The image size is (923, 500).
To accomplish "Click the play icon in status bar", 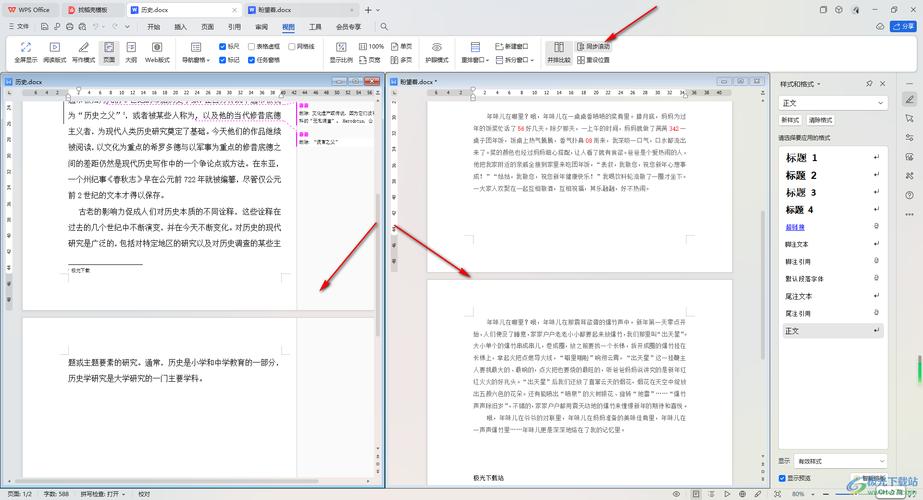I will tap(727, 494).
